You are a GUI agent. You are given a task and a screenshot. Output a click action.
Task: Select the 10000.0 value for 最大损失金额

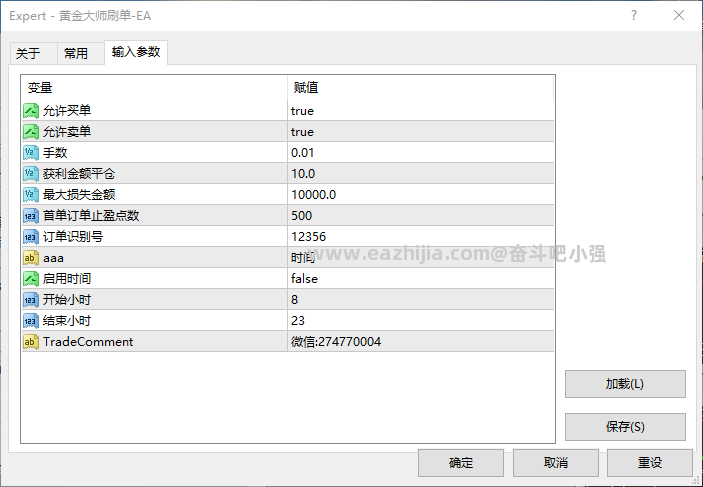click(x=313, y=195)
